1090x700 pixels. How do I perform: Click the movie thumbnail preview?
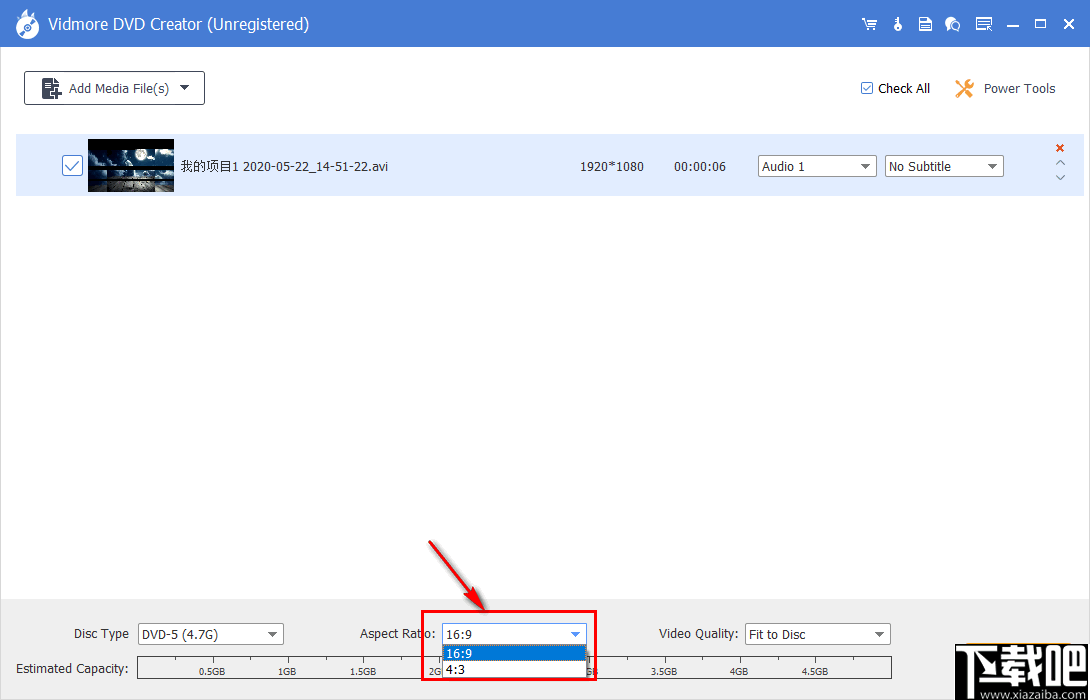point(130,165)
